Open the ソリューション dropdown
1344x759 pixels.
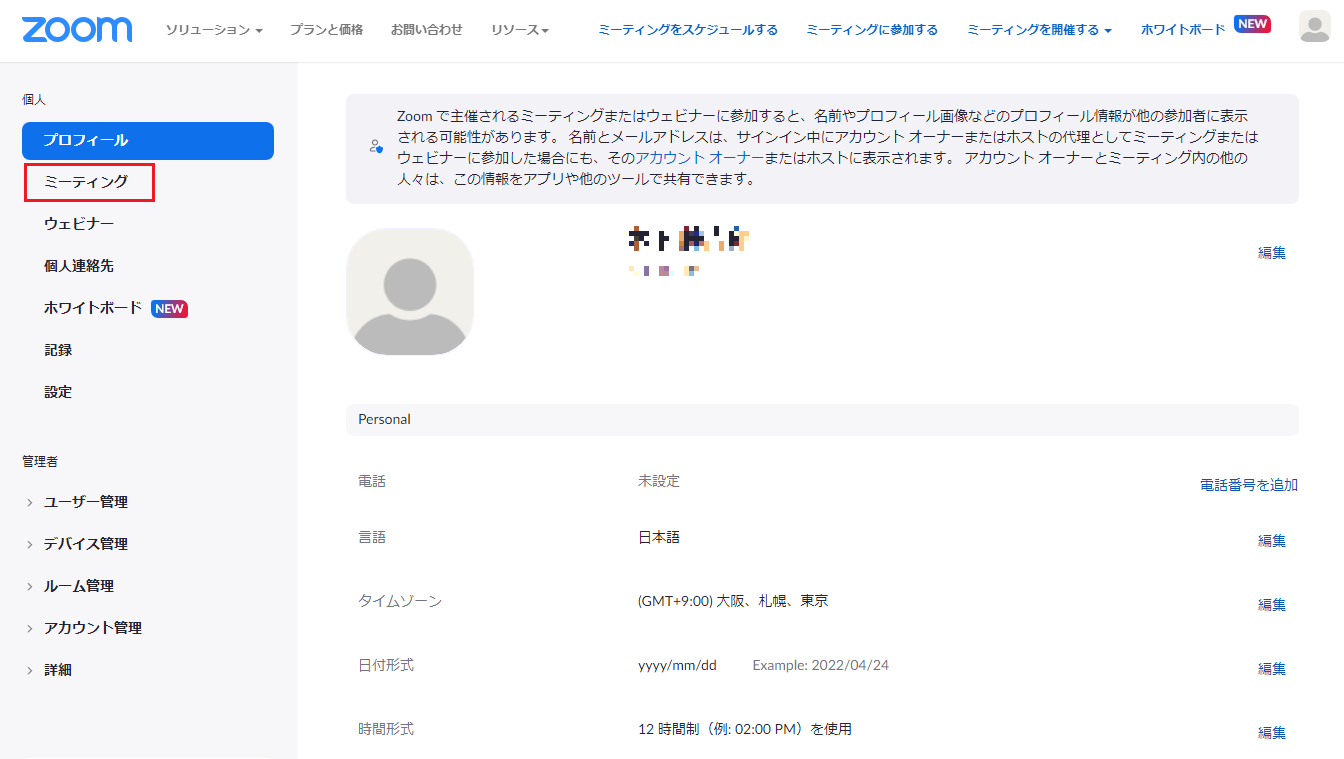tap(212, 30)
